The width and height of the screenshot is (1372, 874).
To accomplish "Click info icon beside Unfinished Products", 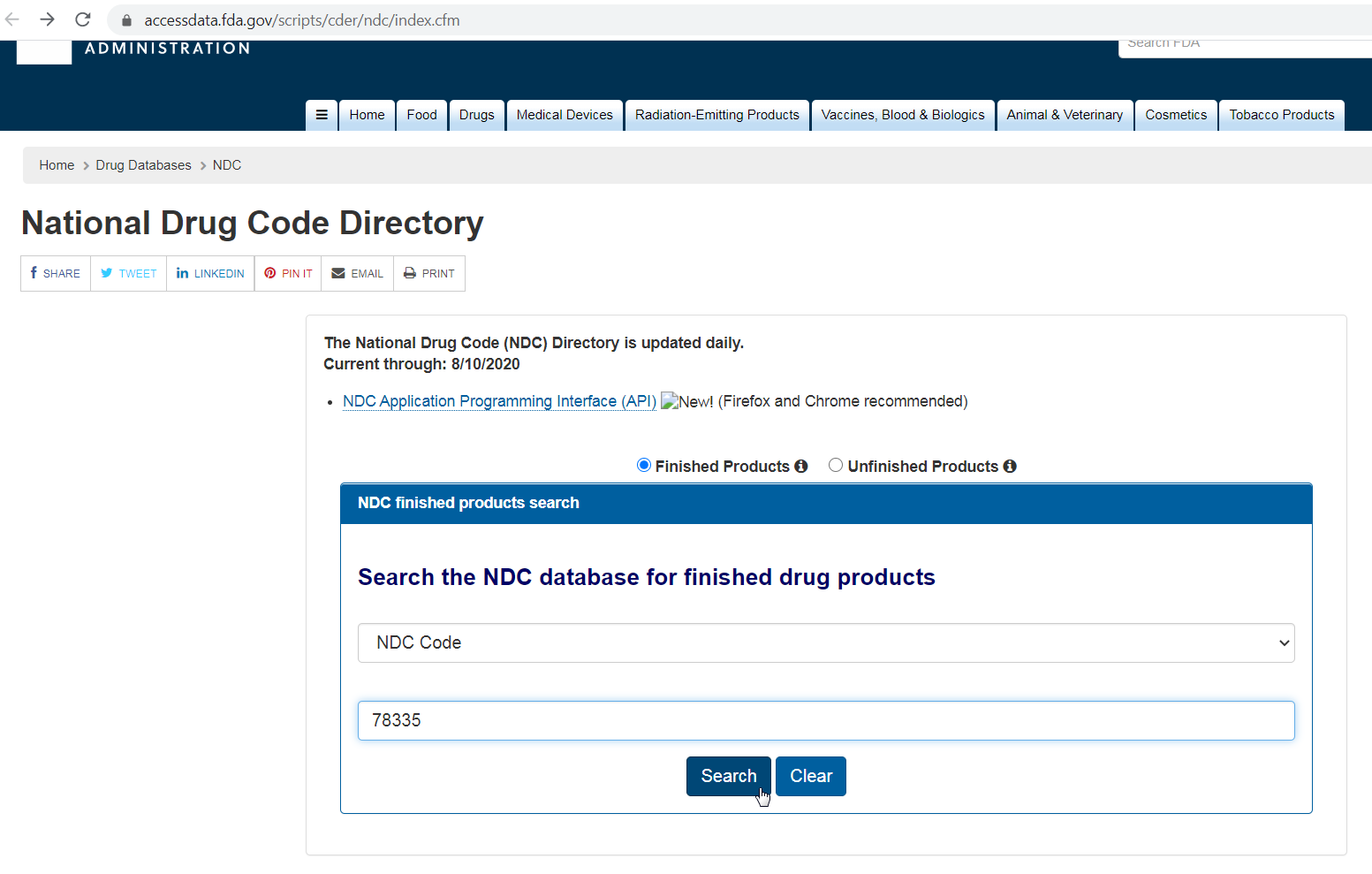I will 1010,466.
